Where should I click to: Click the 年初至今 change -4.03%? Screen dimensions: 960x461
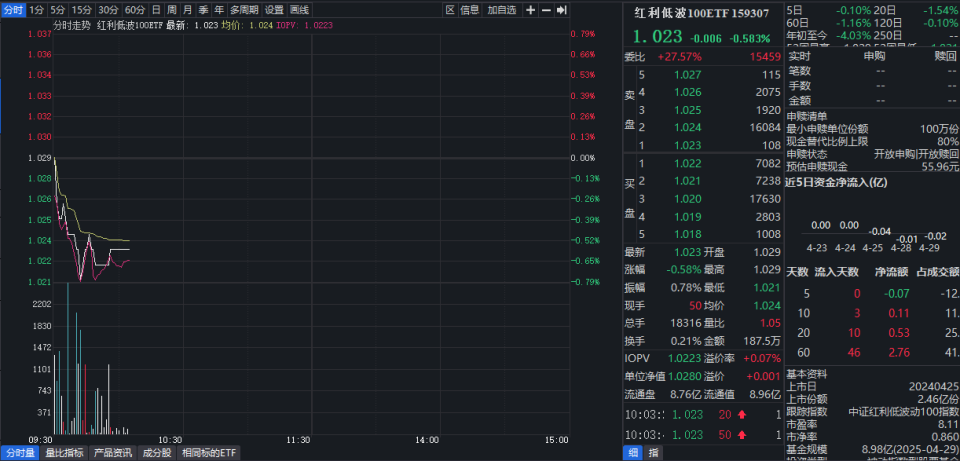(852, 35)
